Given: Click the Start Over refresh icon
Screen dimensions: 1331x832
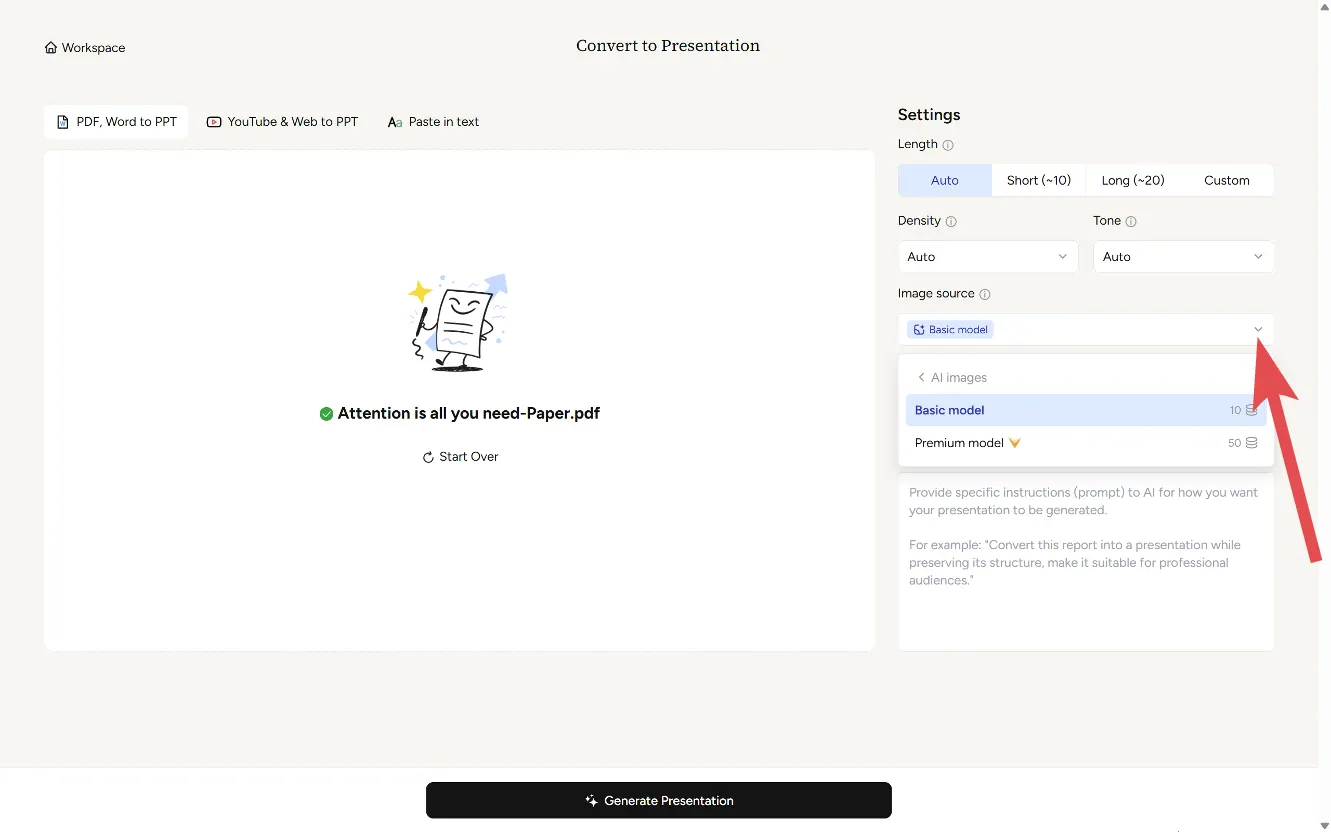Looking at the screenshot, I should tap(428, 457).
